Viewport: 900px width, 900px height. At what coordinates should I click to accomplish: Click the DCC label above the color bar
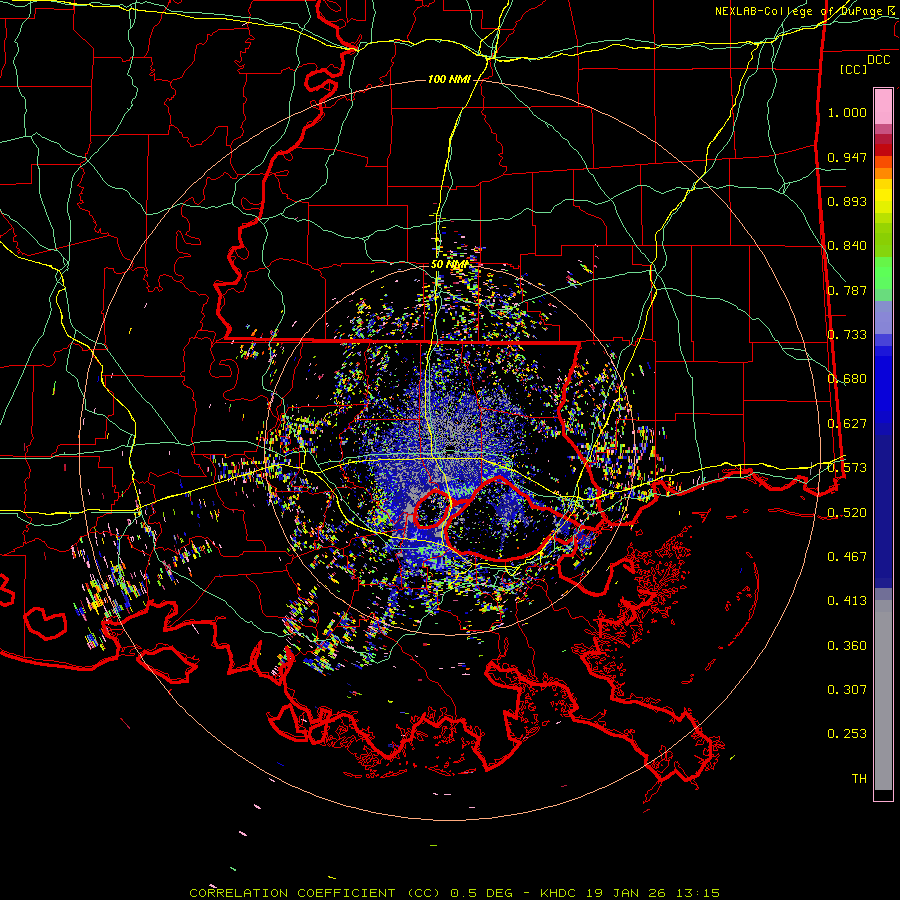point(878,60)
